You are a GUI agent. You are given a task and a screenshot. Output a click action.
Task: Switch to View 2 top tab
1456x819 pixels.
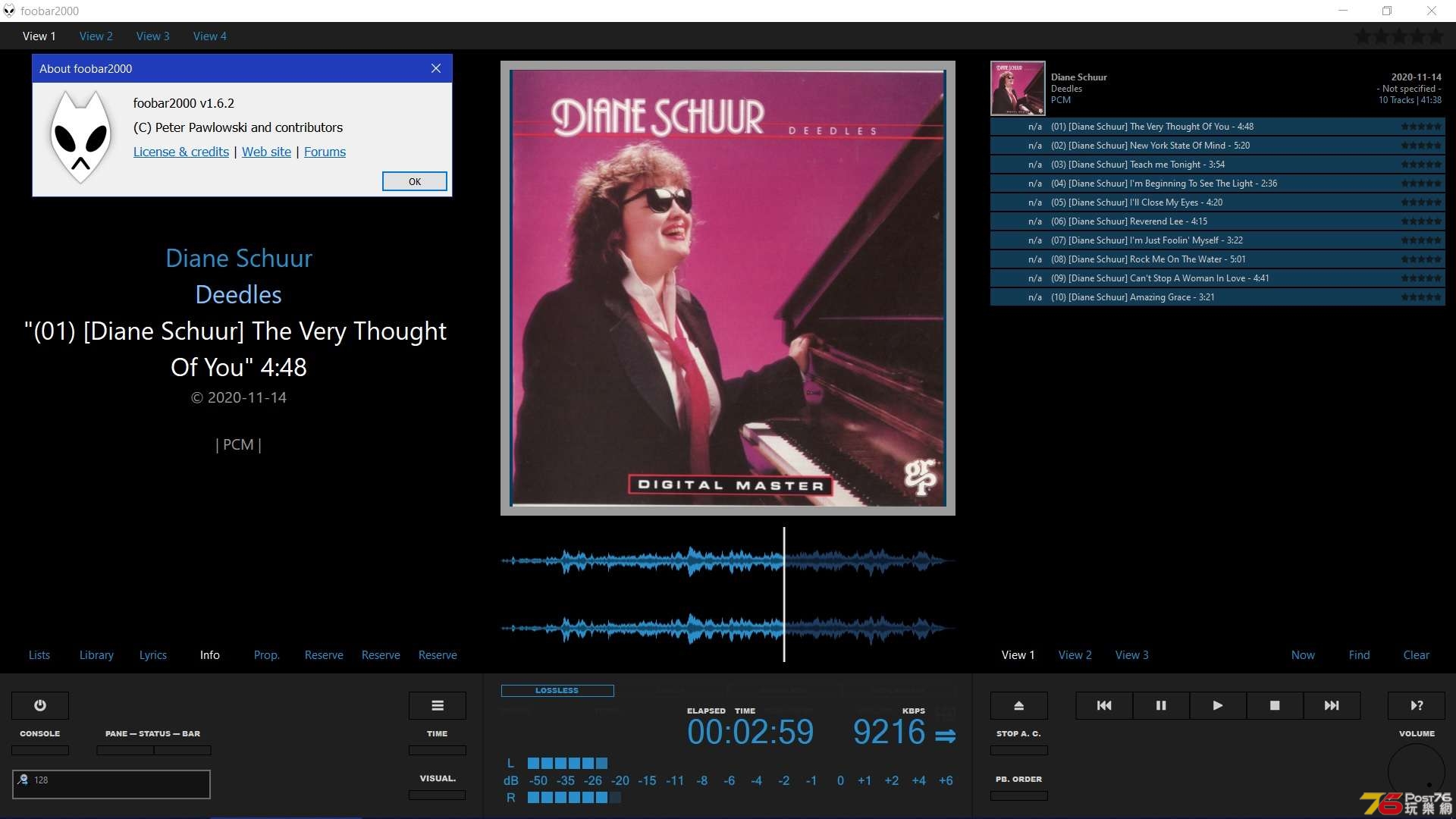pos(96,36)
